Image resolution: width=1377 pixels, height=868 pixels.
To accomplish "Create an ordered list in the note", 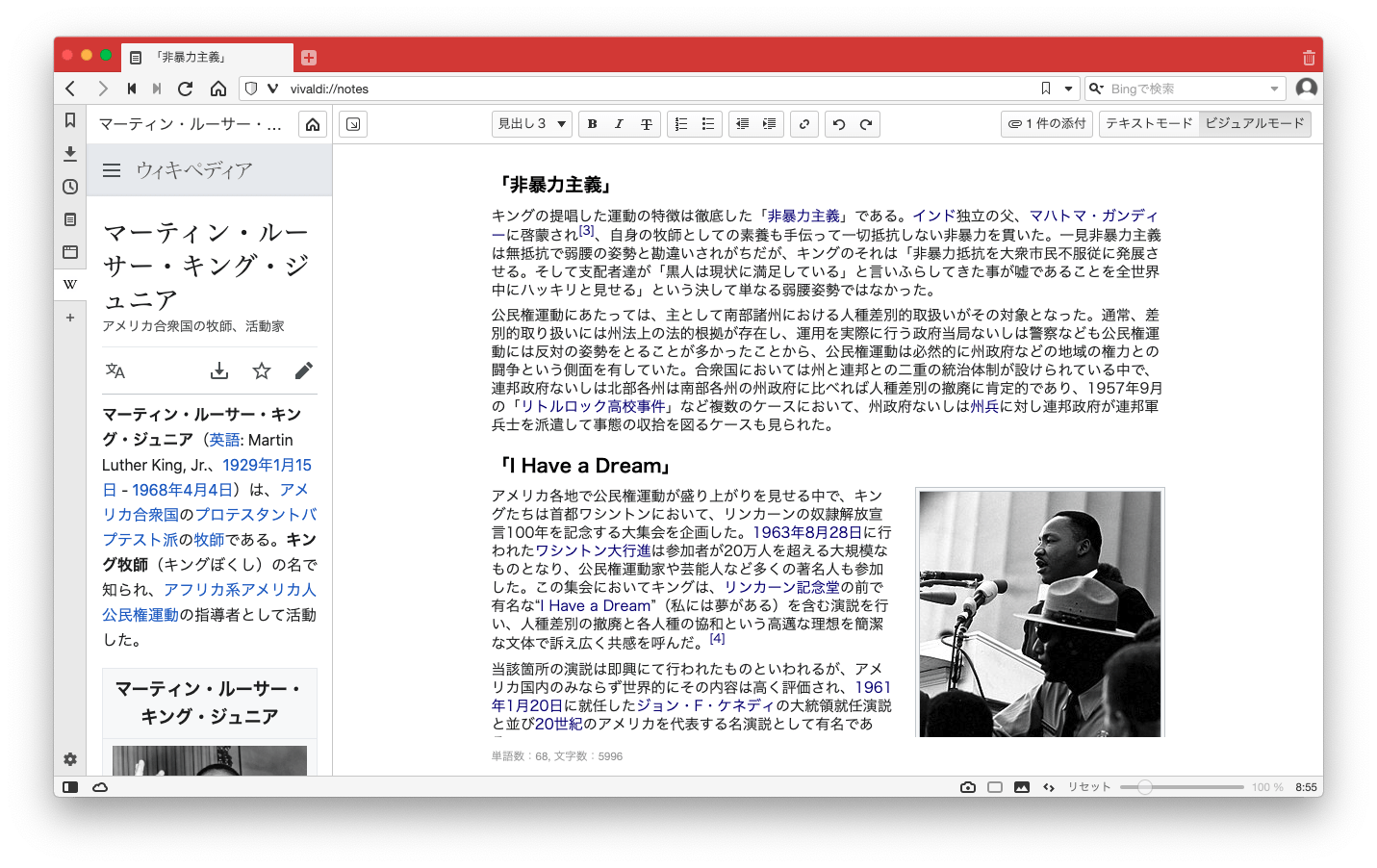I will 681,123.
